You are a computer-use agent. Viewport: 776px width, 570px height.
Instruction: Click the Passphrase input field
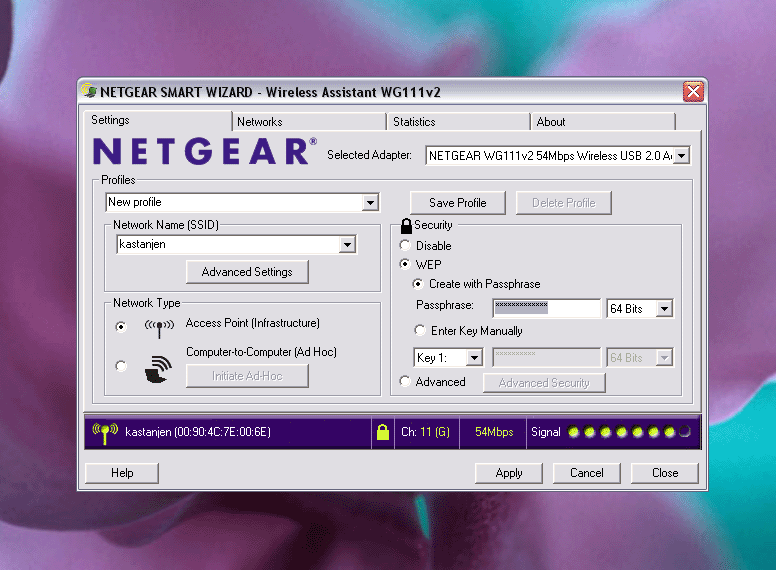(x=546, y=308)
